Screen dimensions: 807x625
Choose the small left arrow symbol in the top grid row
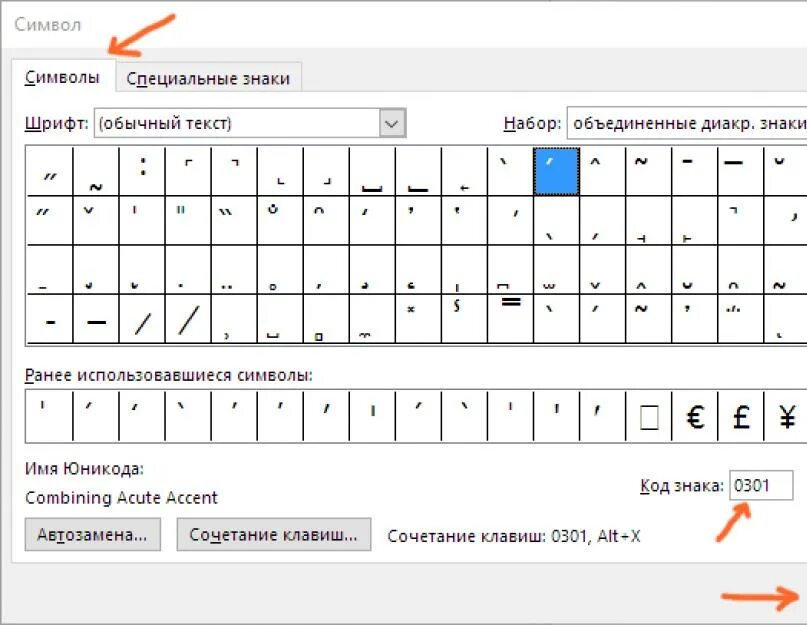click(464, 171)
